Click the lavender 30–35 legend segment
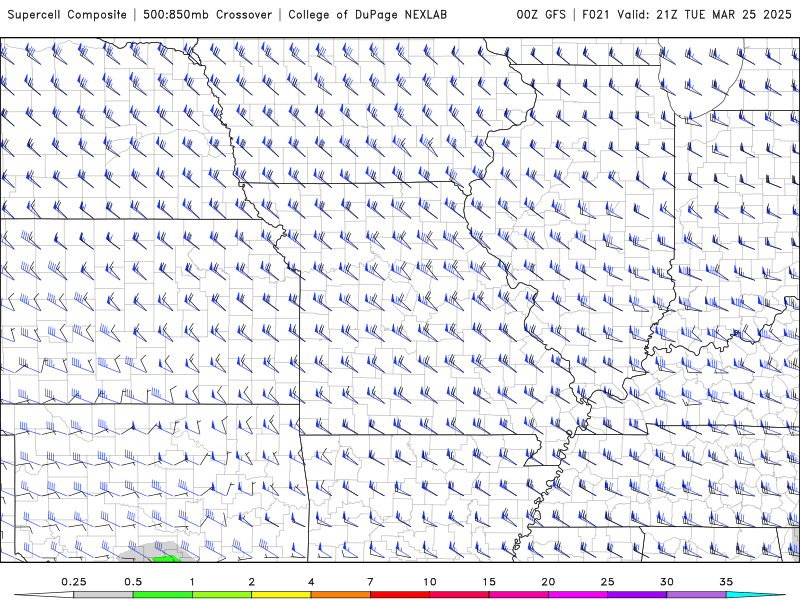The height and width of the screenshot is (600, 800). pyautogui.click(x=696, y=595)
